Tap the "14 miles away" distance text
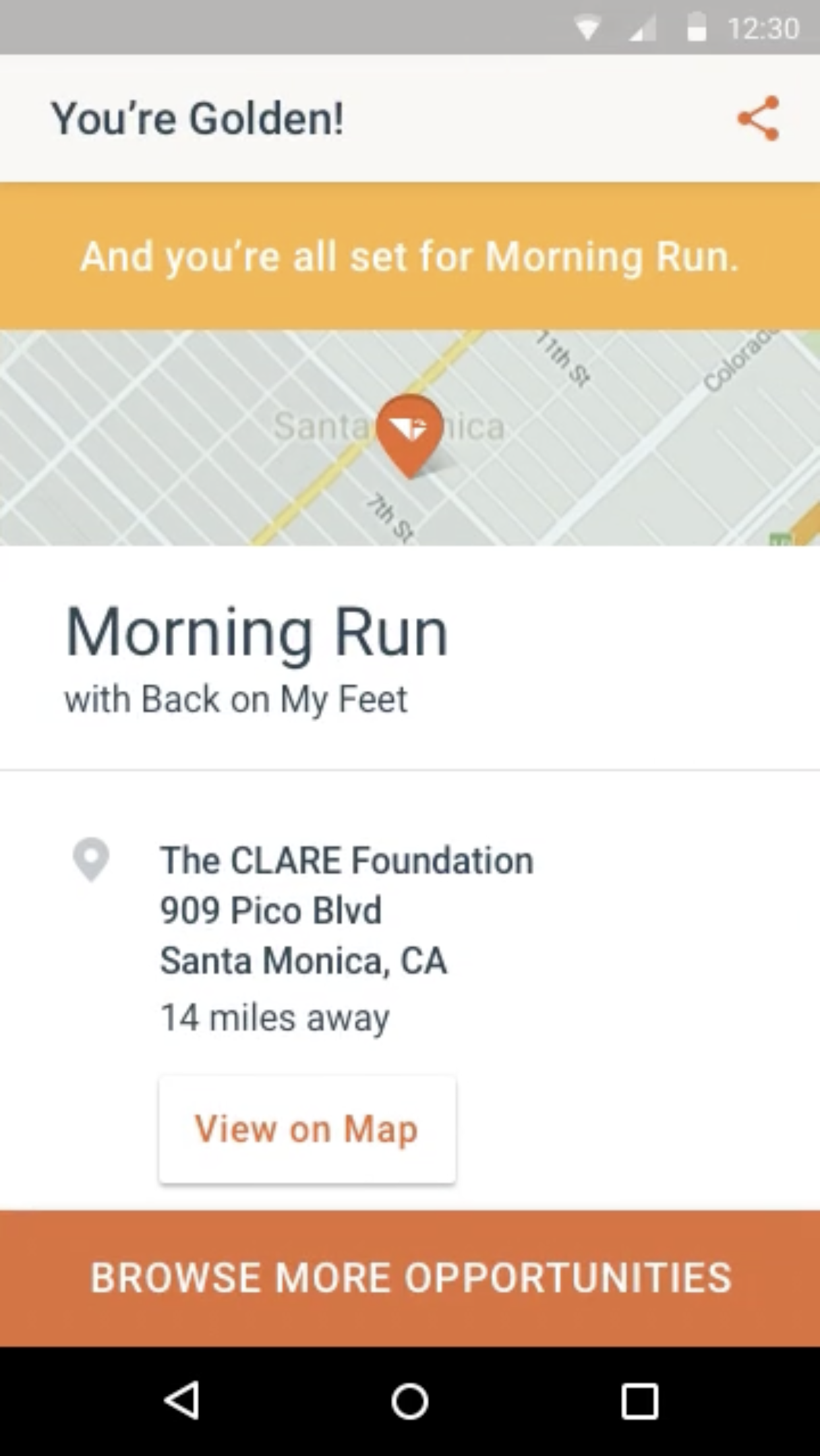The width and height of the screenshot is (820, 1456). tap(275, 1017)
